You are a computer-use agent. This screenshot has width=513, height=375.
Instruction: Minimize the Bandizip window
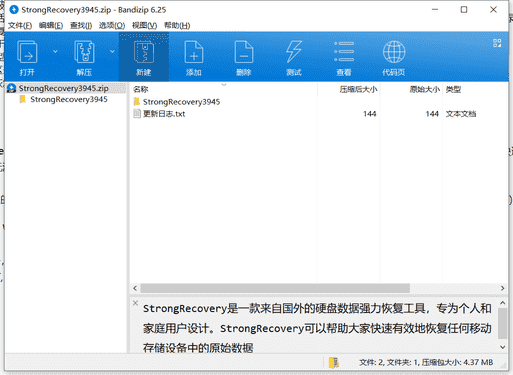(x=435, y=10)
